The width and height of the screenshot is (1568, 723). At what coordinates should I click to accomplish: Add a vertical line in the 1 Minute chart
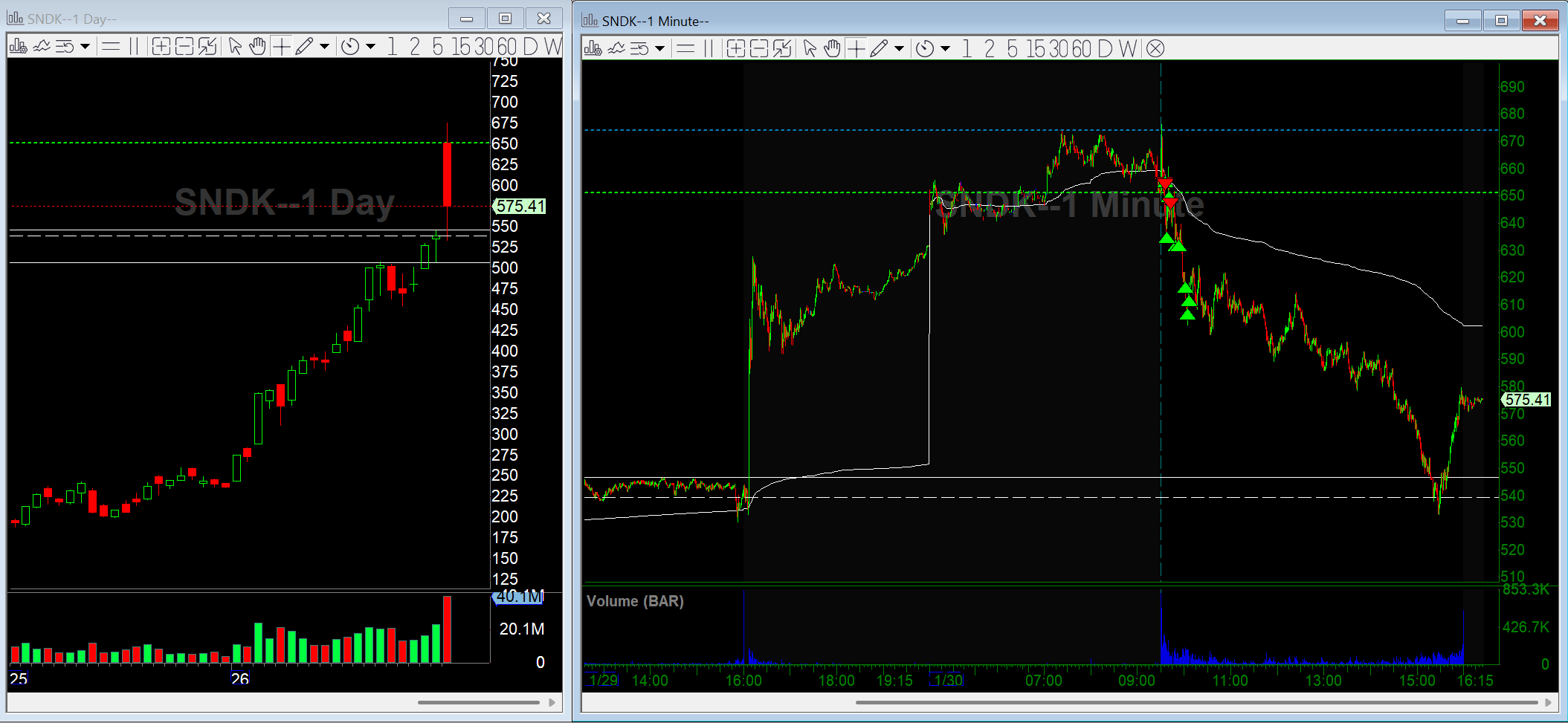tap(709, 49)
